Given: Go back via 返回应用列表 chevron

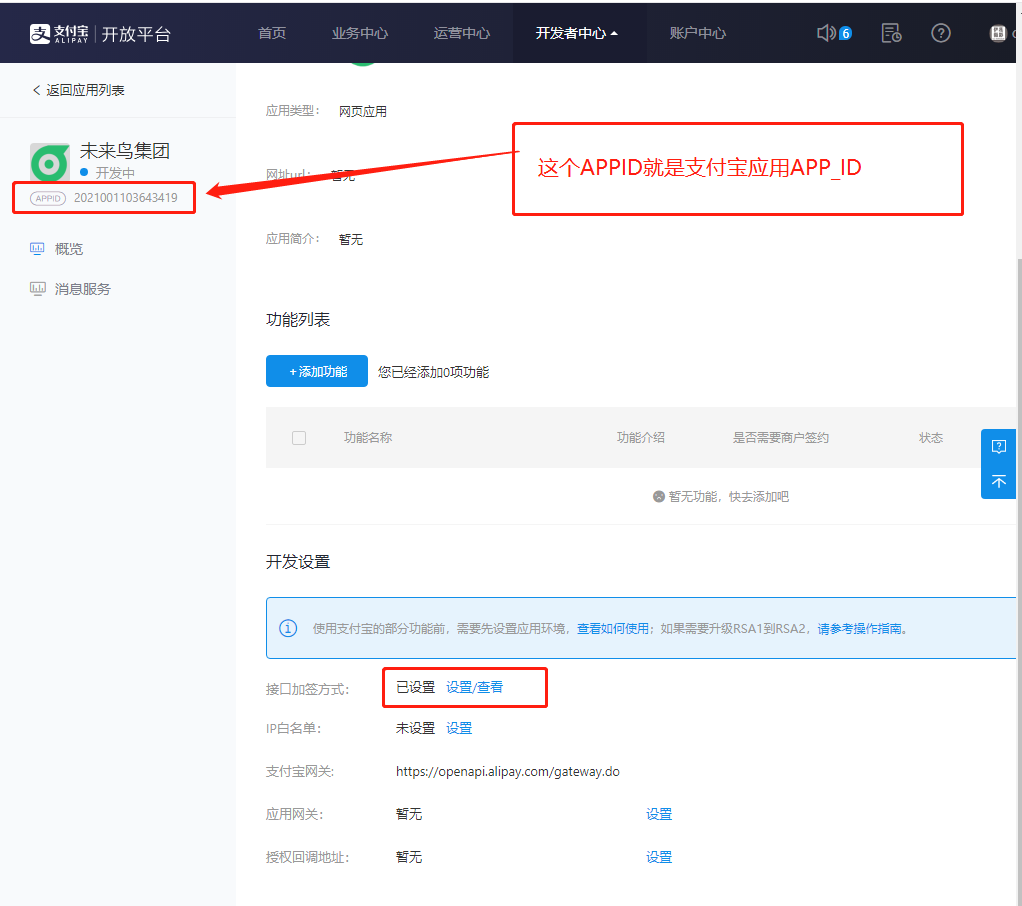Looking at the screenshot, I should (37, 90).
